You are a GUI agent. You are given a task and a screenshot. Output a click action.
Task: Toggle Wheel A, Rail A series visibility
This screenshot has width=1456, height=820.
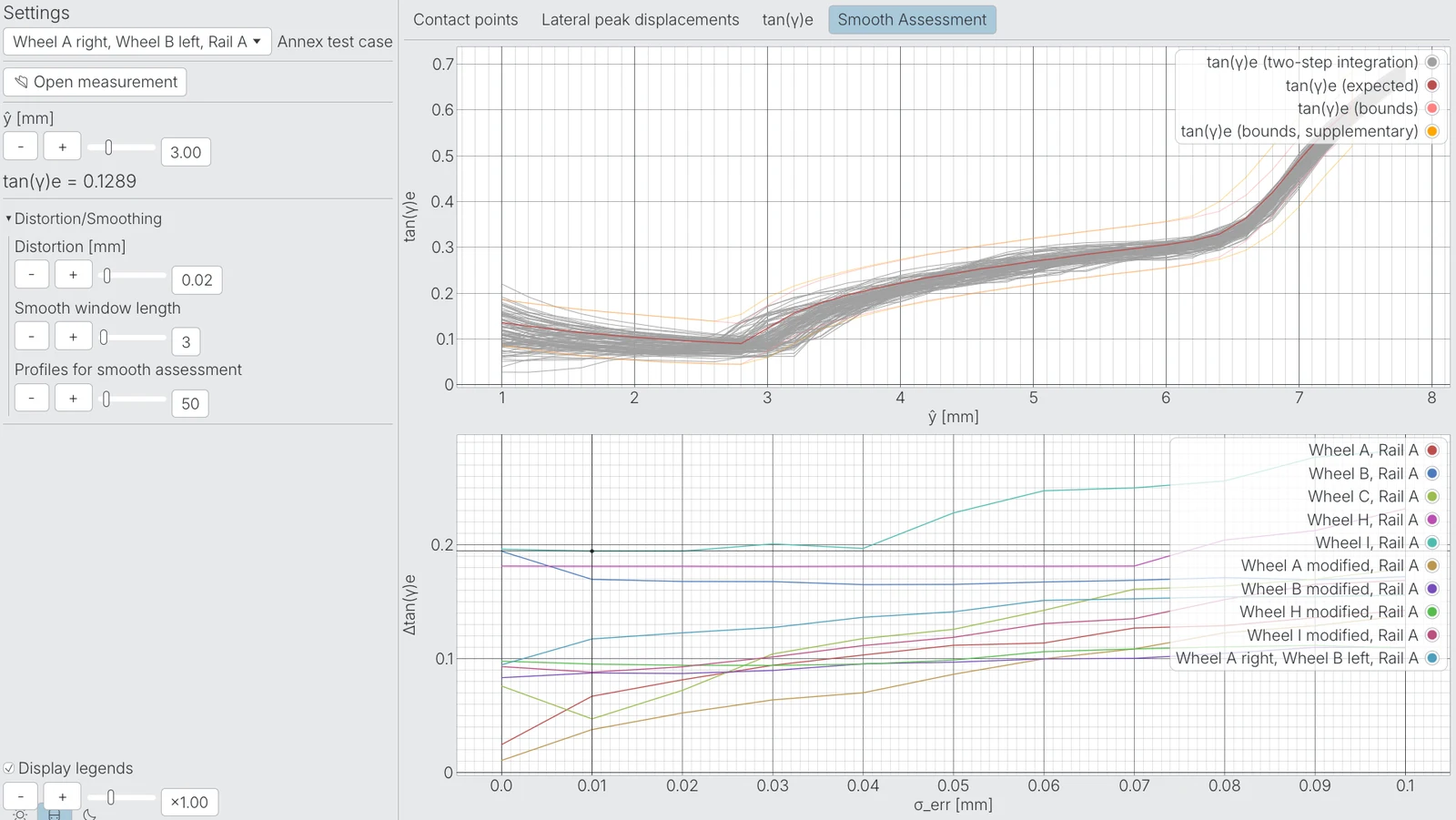pyautogui.click(x=1431, y=450)
